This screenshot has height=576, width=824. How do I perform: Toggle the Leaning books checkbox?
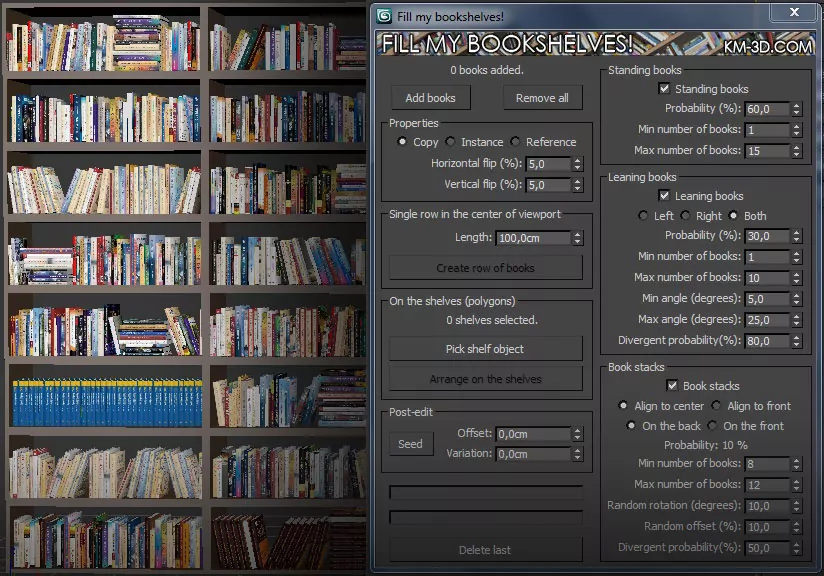[665, 196]
